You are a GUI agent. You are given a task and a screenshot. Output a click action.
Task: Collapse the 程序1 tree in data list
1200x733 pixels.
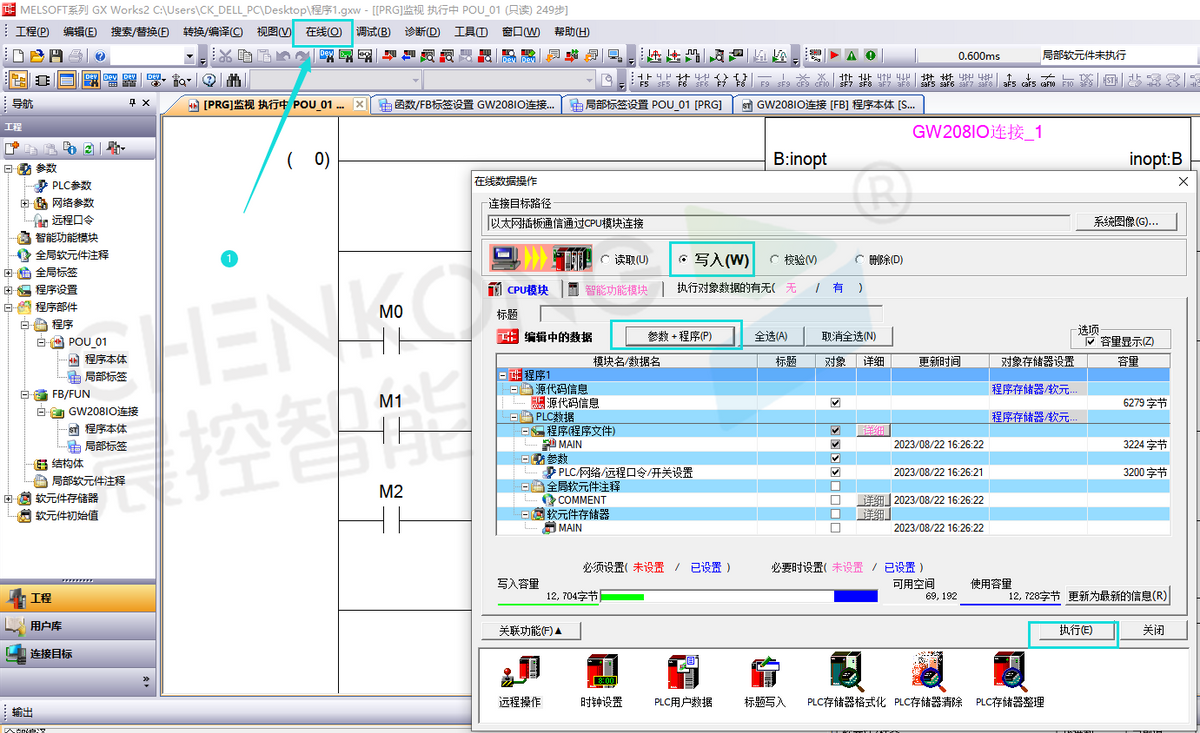coord(503,375)
